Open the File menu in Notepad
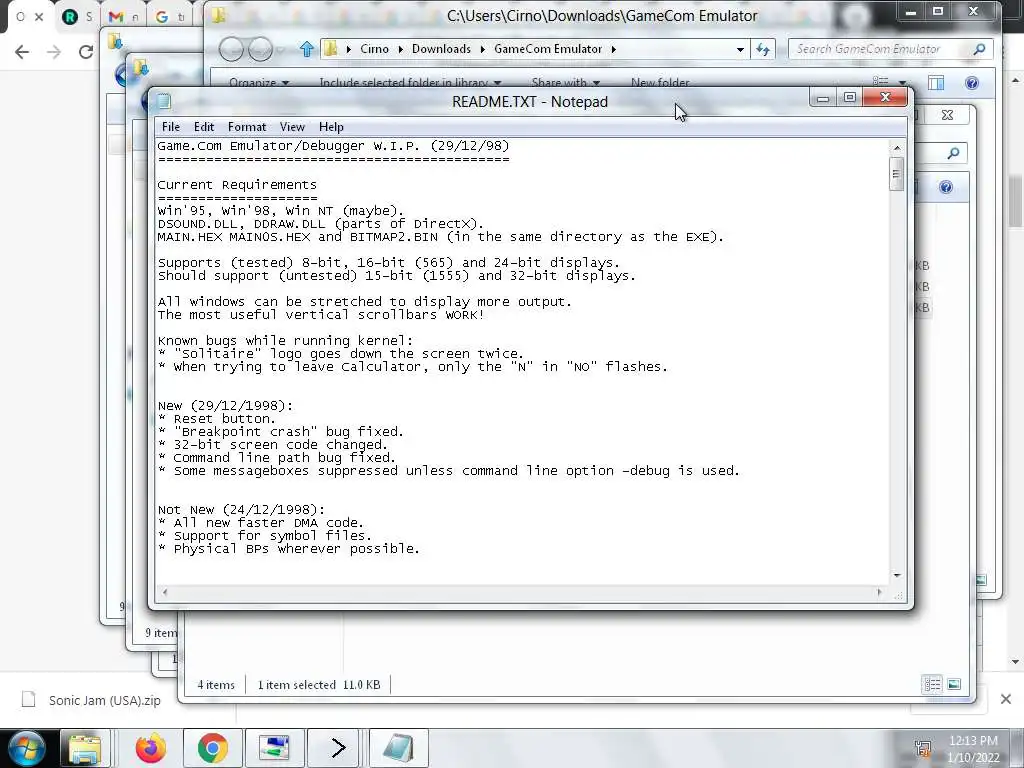The height and width of the screenshot is (768, 1024). 170,127
